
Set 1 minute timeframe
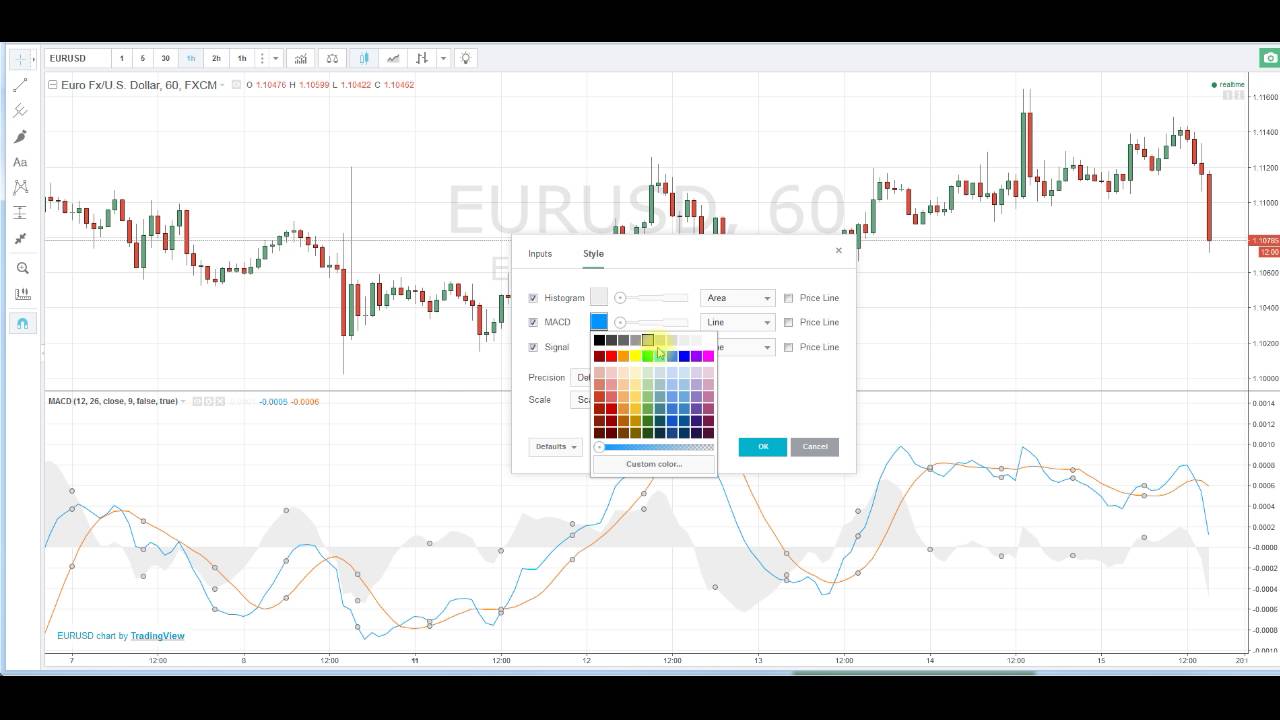coord(122,58)
